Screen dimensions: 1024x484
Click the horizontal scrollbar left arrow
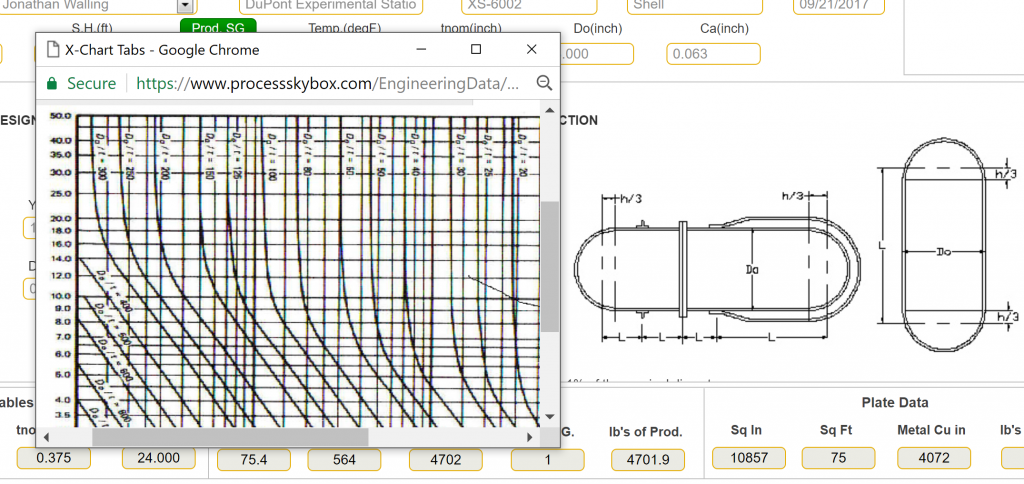(x=46, y=437)
